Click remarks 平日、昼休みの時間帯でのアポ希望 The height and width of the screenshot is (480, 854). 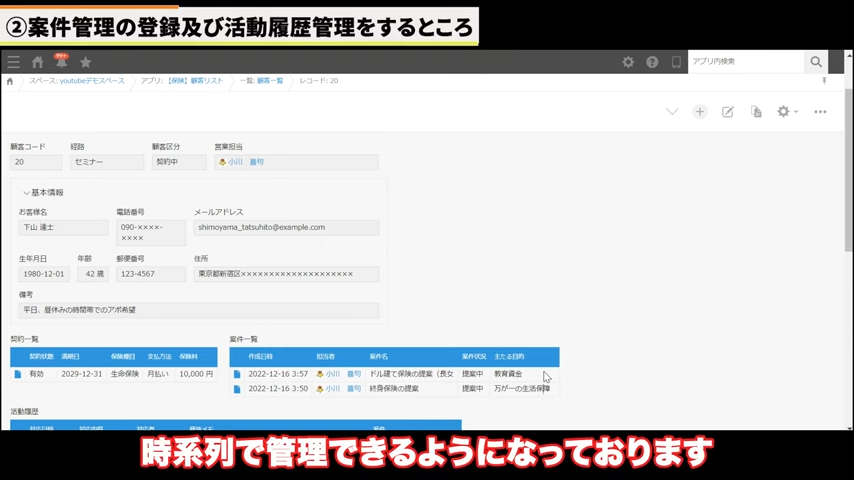pos(199,311)
